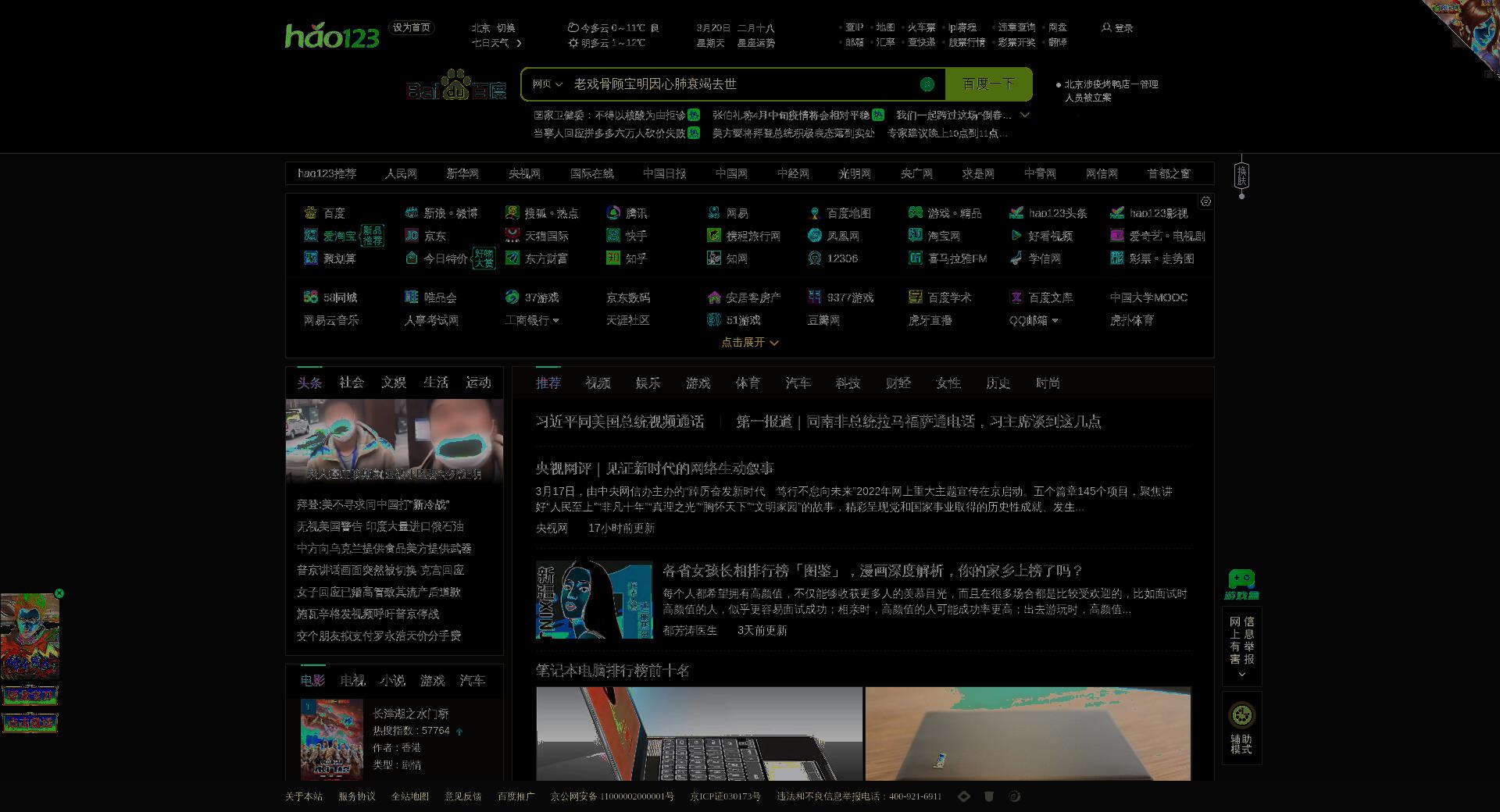The height and width of the screenshot is (812, 1500).
Task: Click the 换肤 skin lantern icon
Action: (x=1241, y=176)
